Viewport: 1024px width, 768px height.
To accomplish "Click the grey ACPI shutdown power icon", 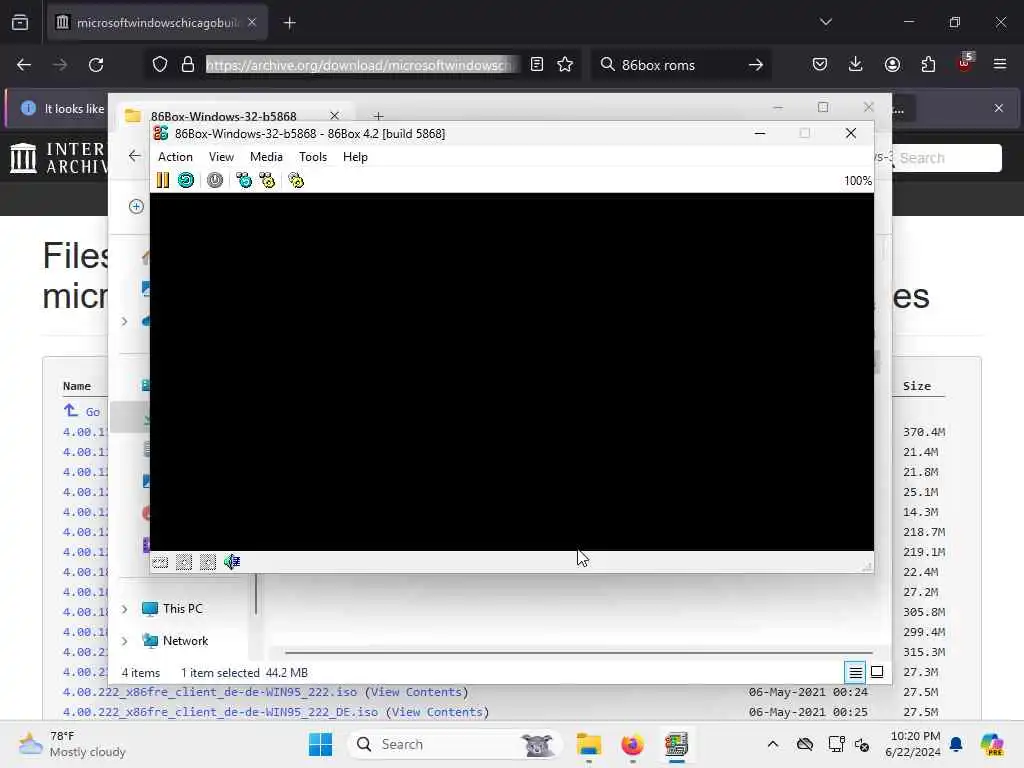I will point(215,180).
